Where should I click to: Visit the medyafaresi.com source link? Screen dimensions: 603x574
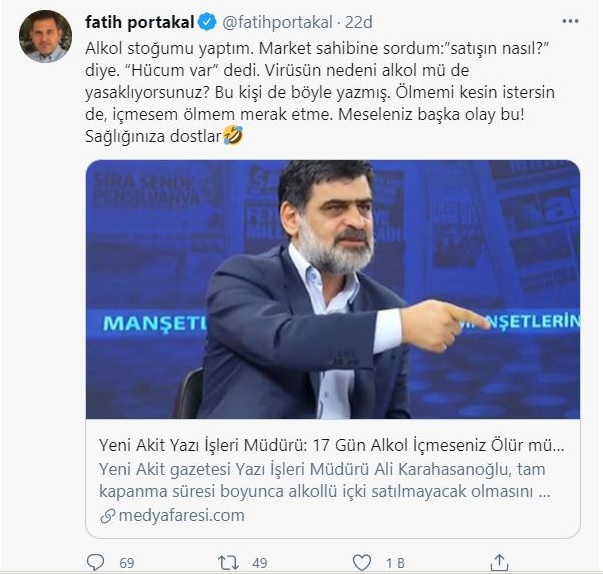pos(180,516)
